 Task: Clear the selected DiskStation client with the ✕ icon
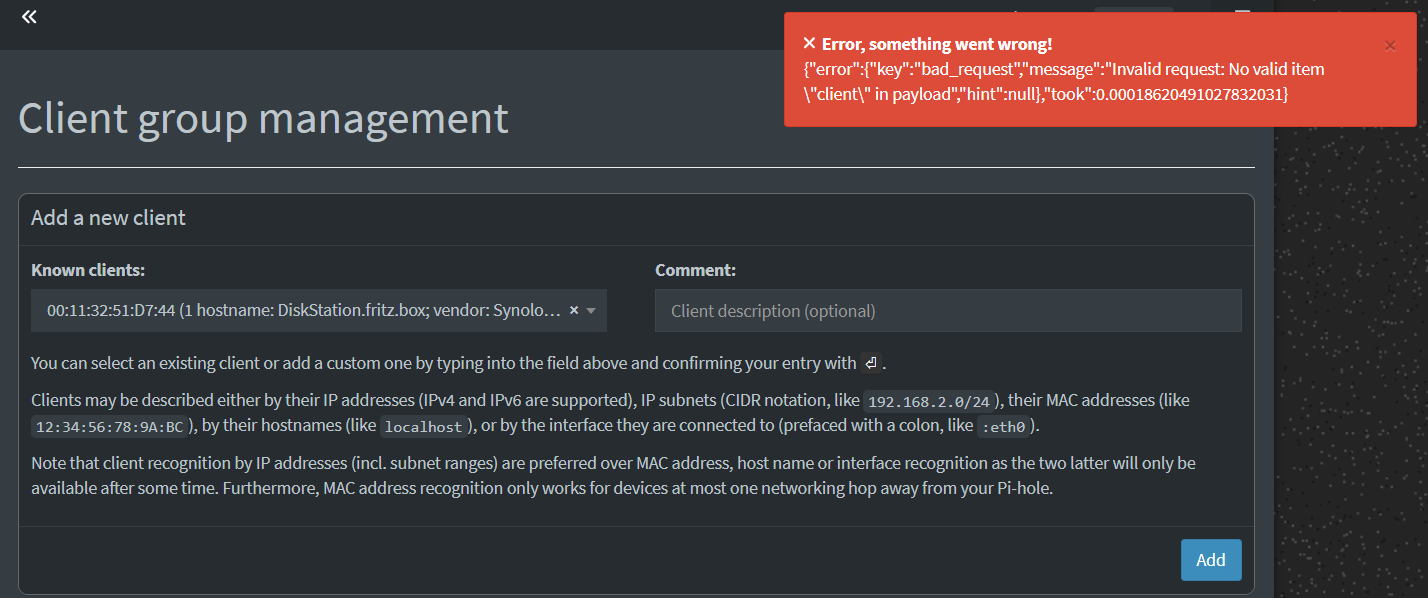(573, 311)
